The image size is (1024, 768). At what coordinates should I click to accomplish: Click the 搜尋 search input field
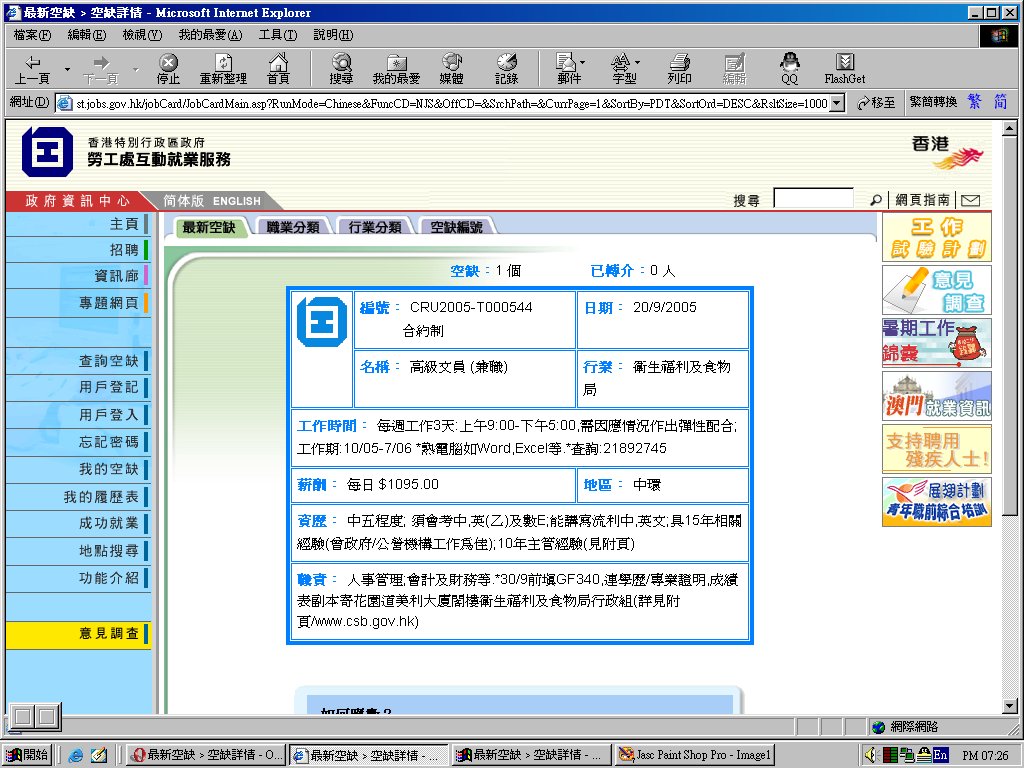pos(813,199)
